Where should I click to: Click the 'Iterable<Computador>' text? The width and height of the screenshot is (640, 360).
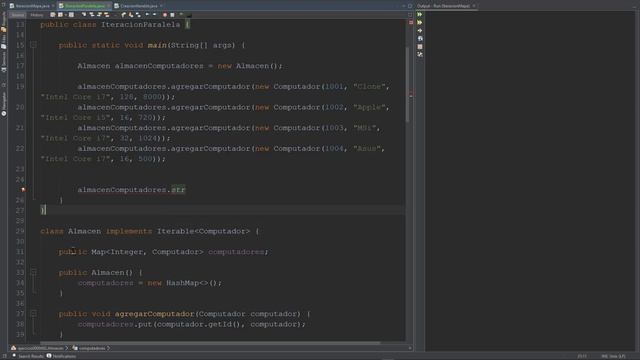pos(203,231)
